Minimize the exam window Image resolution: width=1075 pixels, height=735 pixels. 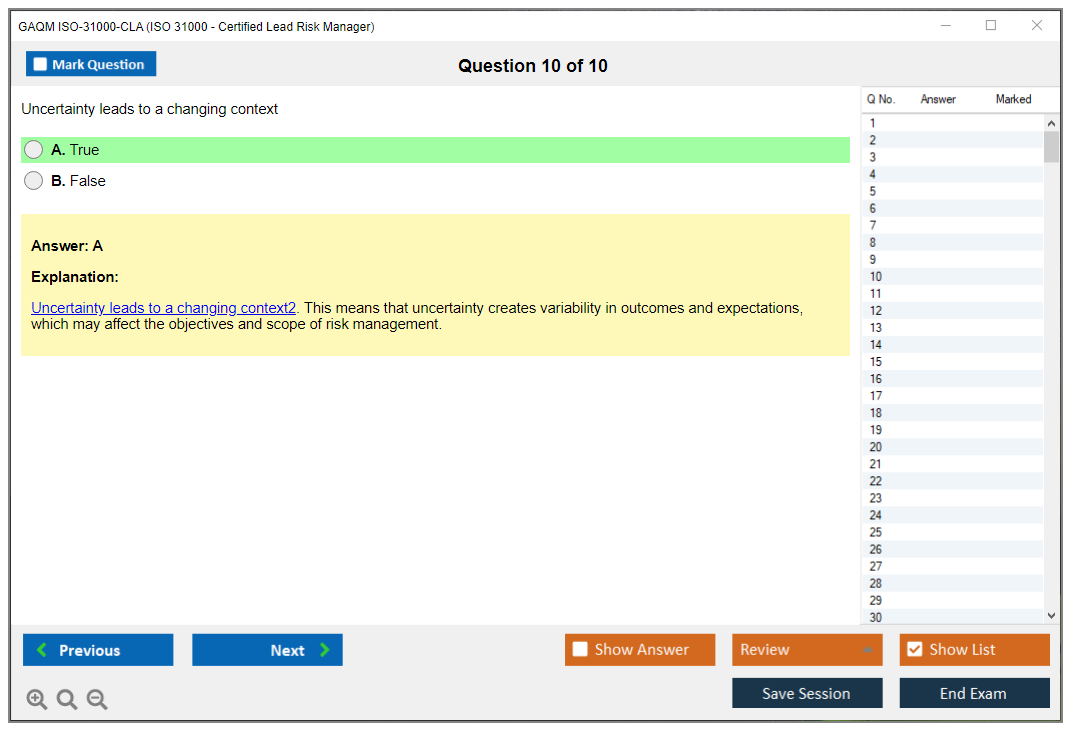(945, 26)
